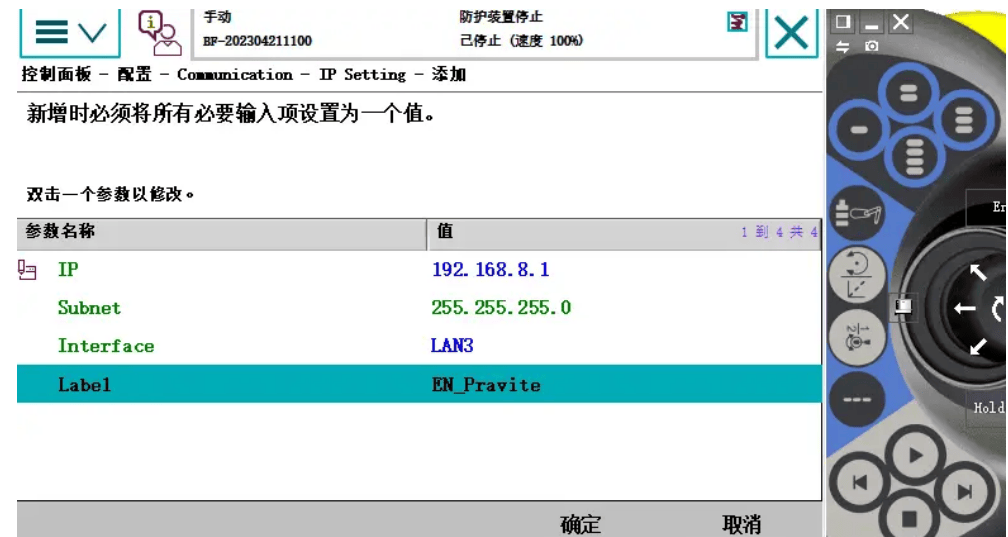This screenshot has height=537, width=1008.
Task: Click the joystick down-left arrow
Action: [x=978, y=346]
